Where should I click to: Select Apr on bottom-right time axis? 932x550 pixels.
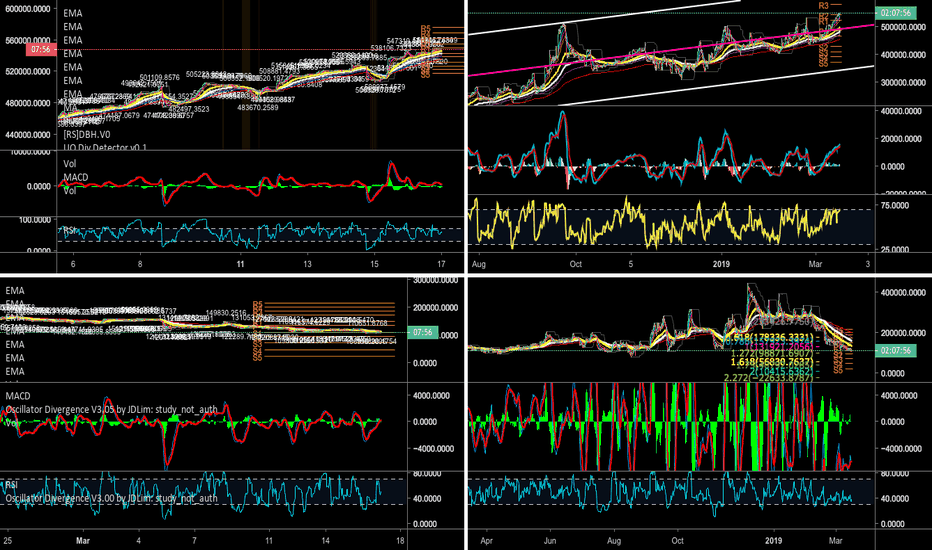tap(486, 540)
